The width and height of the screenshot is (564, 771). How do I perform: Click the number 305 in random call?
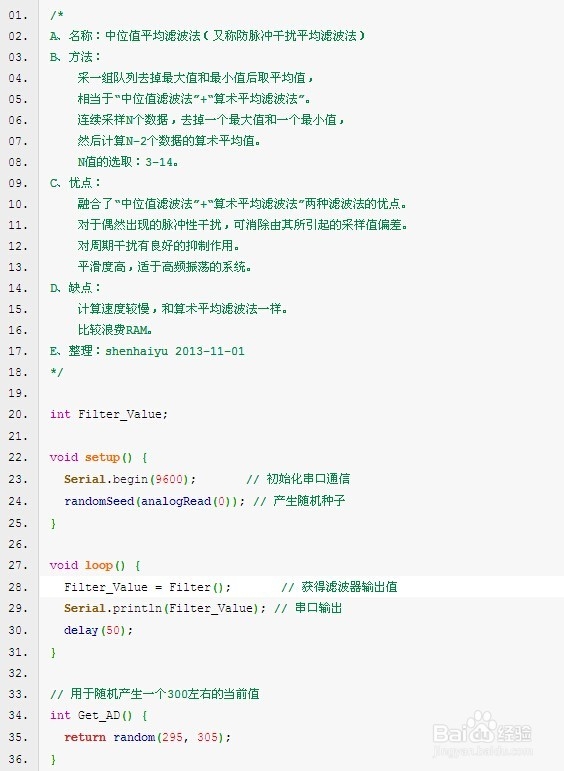[x=207, y=737]
